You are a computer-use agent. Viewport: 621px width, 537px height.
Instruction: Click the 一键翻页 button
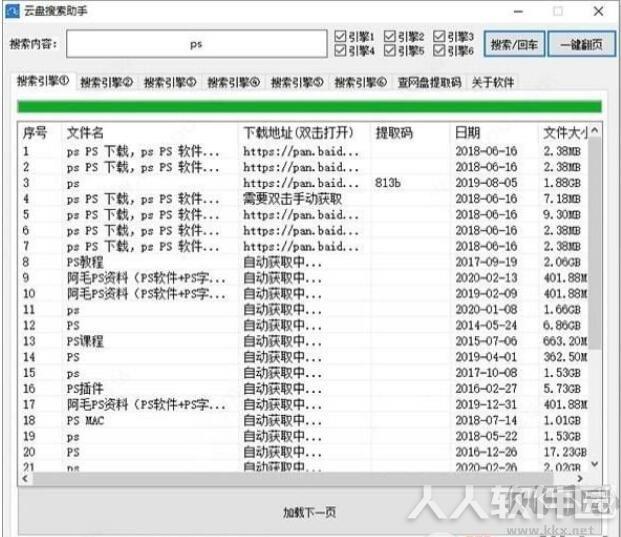point(581,44)
